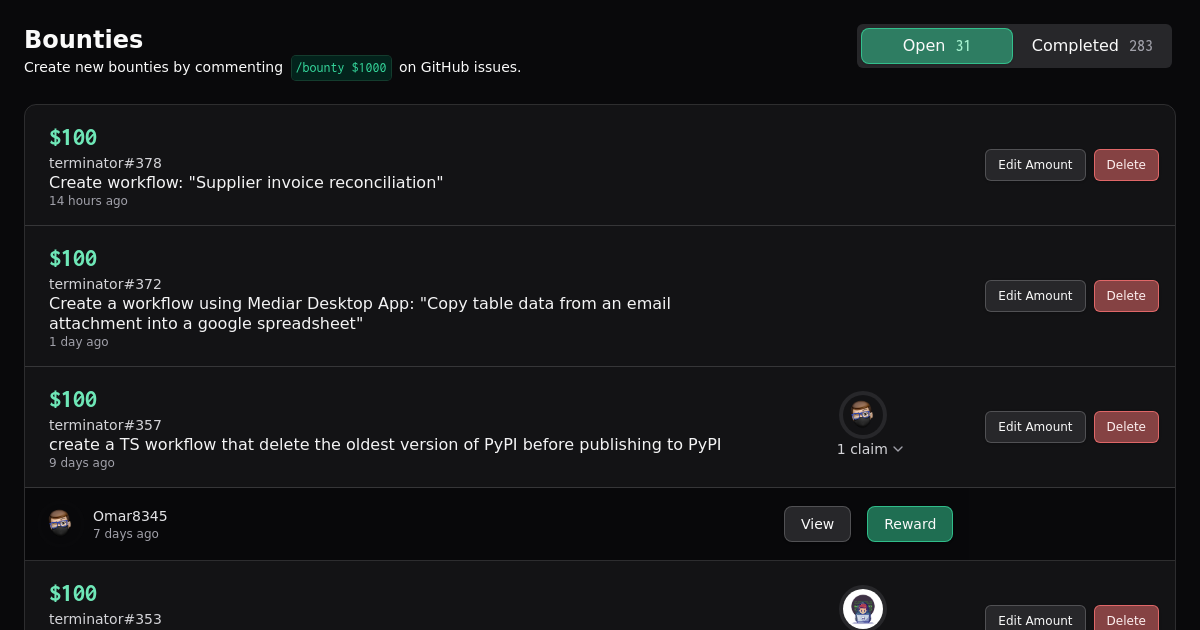1200x630 pixels.
Task: Click Edit Amount for terminator#372 bounty
Action: click(x=1035, y=296)
